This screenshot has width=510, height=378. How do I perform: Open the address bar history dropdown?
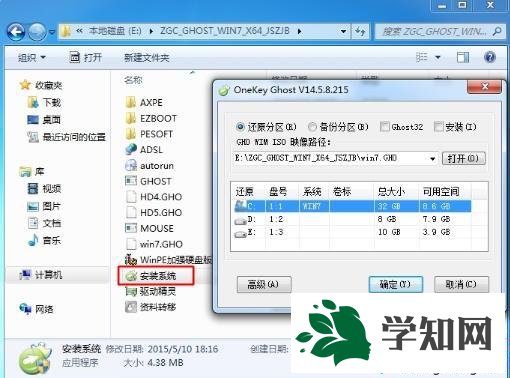point(343,32)
